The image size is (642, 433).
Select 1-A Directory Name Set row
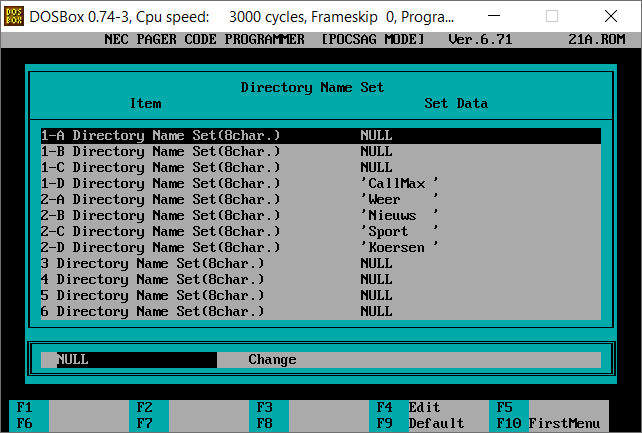(320, 135)
